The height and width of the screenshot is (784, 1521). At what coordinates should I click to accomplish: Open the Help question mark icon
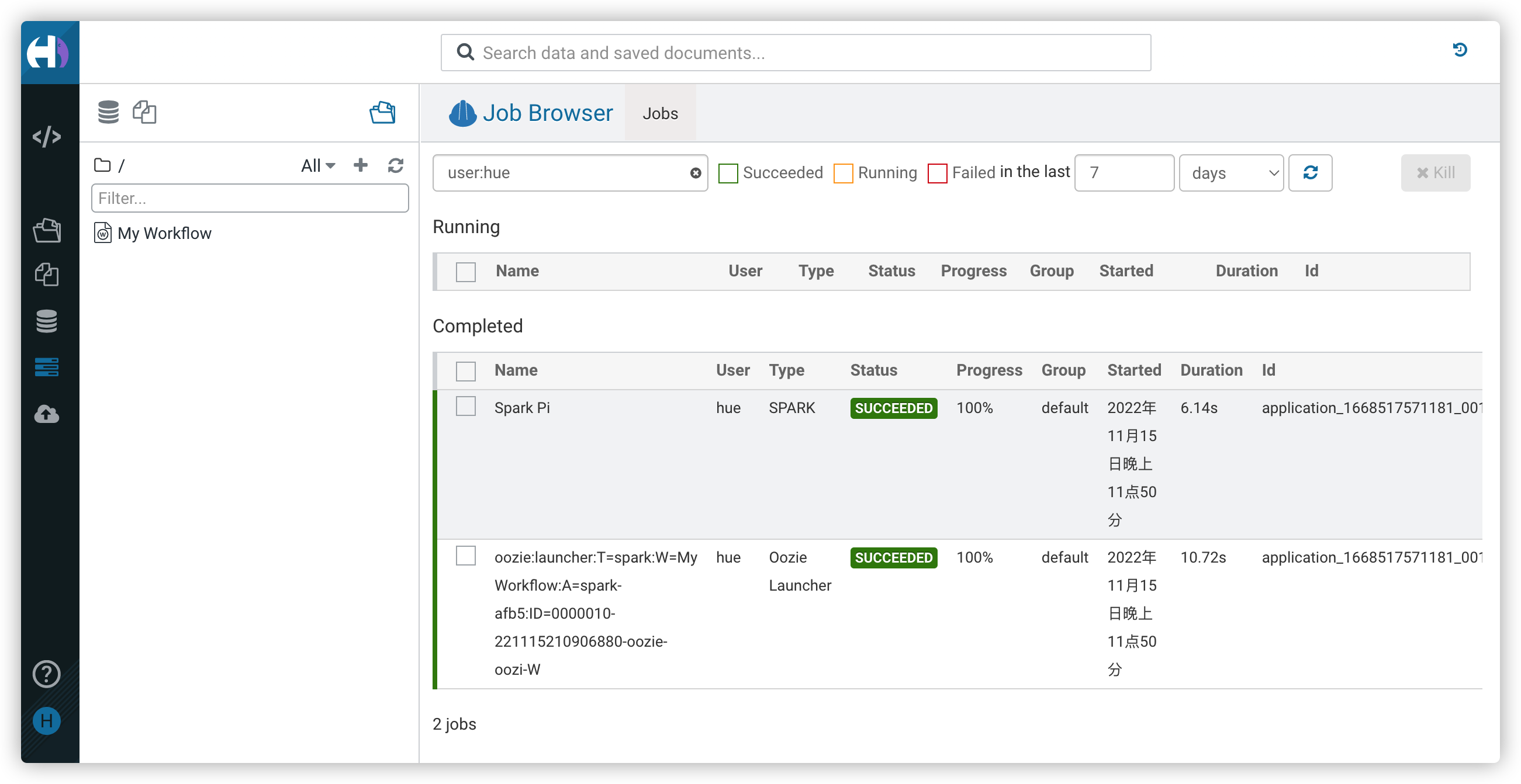point(47,674)
